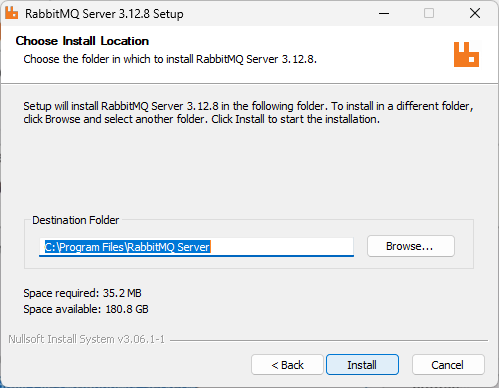This screenshot has height=388, width=499.
Task: Click the separator line beside Nullsoft label
Action: coord(329,340)
